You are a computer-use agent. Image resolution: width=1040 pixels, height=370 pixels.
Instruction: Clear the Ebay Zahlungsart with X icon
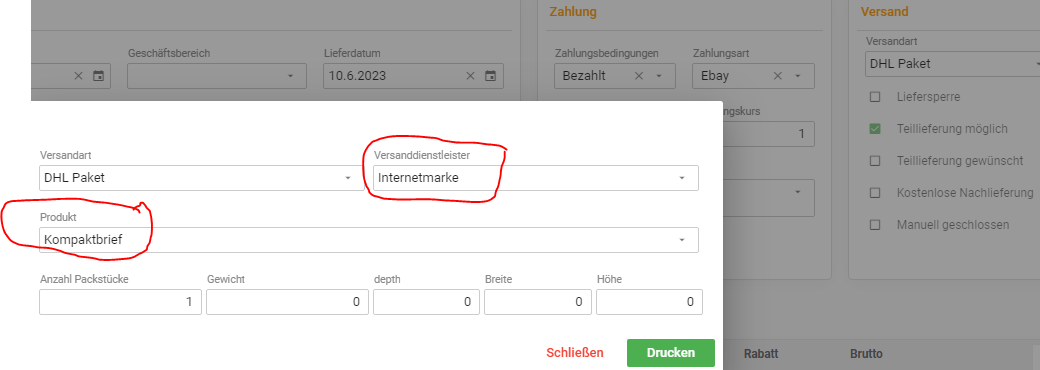(778, 76)
